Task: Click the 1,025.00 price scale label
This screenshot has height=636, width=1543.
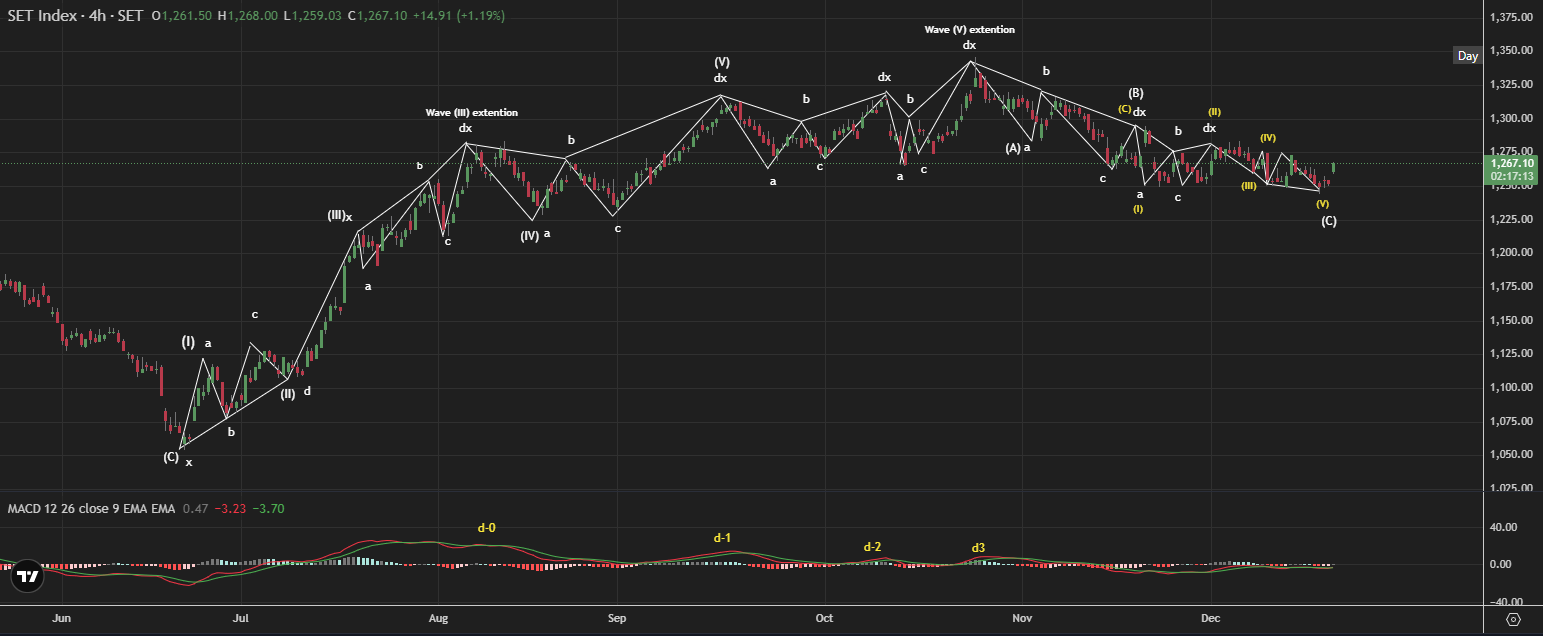Action: [x=1511, y=489]
